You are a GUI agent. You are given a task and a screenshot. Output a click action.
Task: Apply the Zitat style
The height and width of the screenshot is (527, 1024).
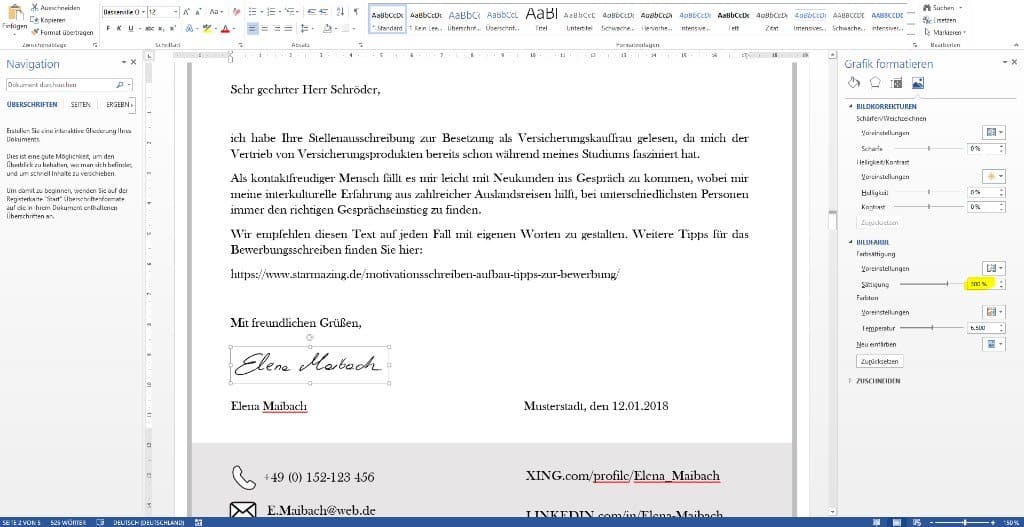(x=771, y=19)
